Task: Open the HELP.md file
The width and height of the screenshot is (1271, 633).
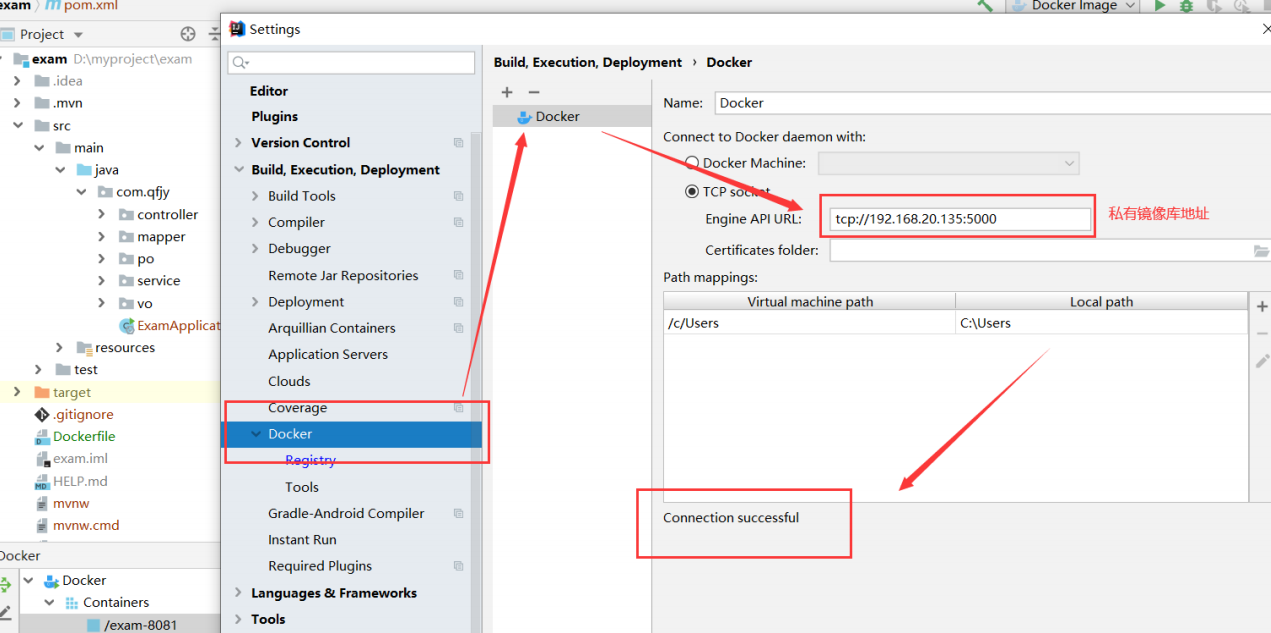Action: [71, 481]
